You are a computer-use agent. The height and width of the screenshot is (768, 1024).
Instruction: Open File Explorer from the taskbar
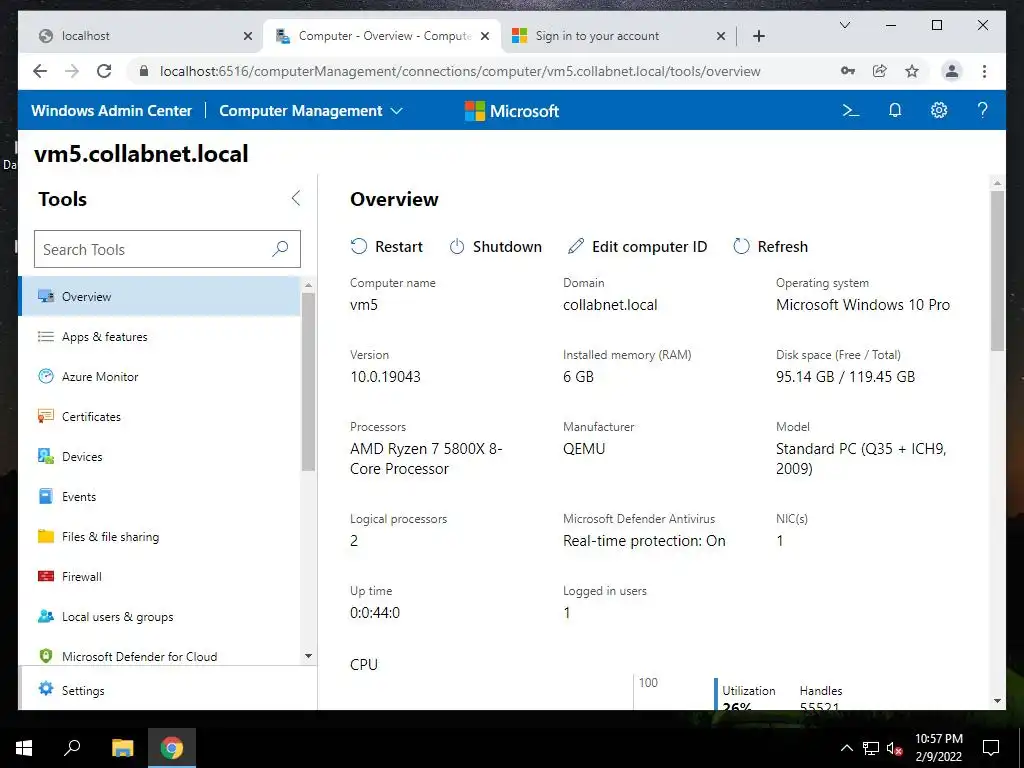click(x=122, y=748)
